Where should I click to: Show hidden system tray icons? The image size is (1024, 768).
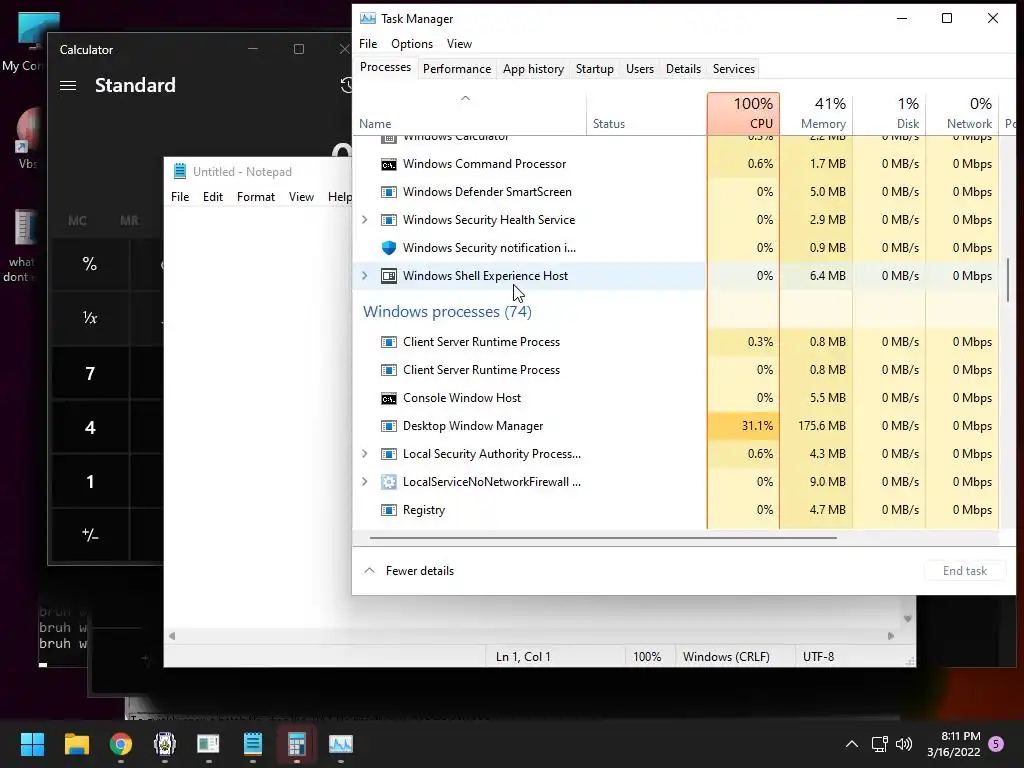tap(852, 744)
